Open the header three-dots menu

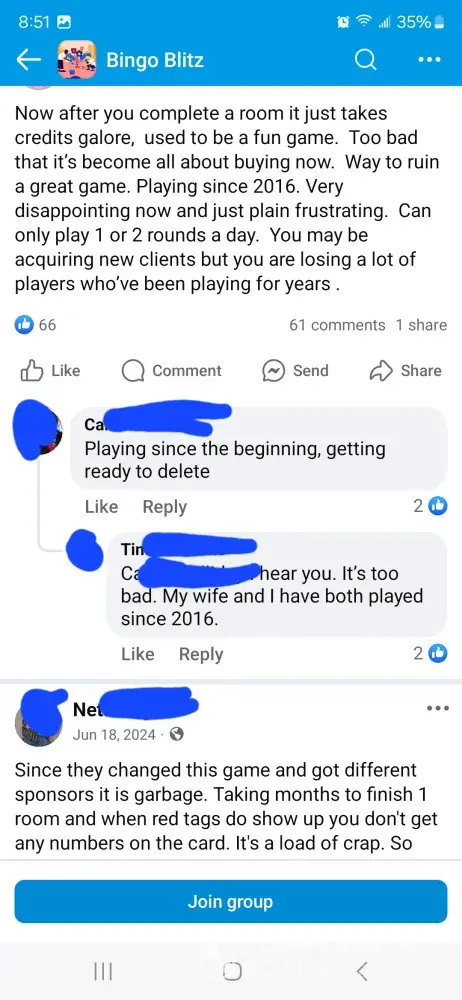pyautogui.click(x=429, y=60)
